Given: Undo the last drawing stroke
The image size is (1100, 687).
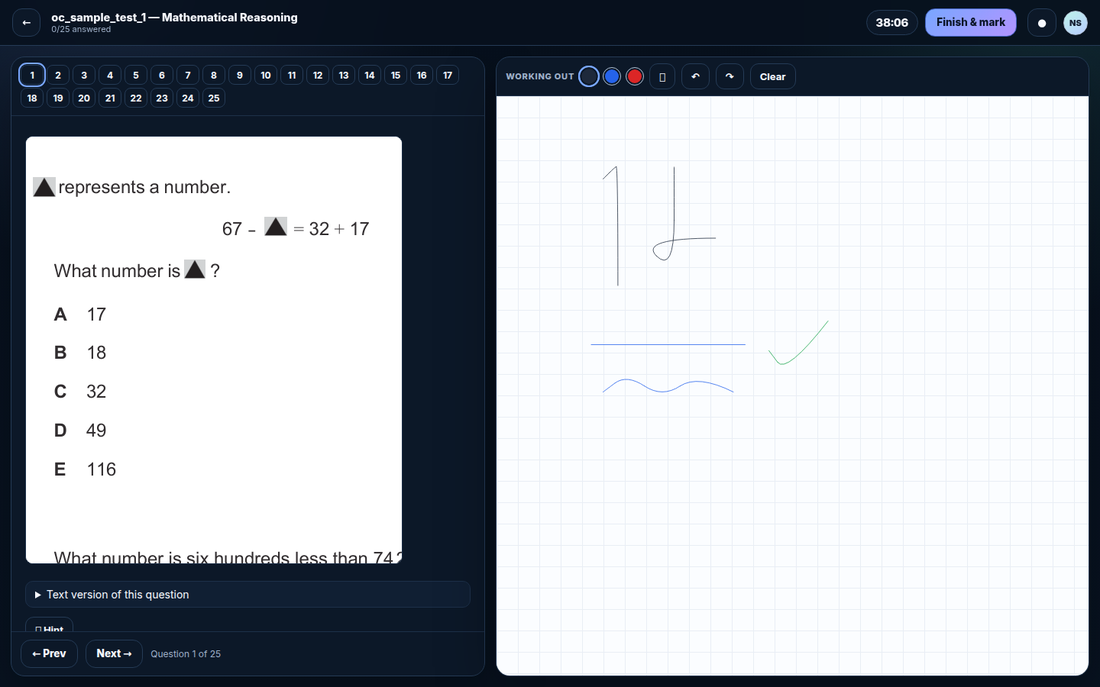Looking at the screenshot, I should (695, 76).
